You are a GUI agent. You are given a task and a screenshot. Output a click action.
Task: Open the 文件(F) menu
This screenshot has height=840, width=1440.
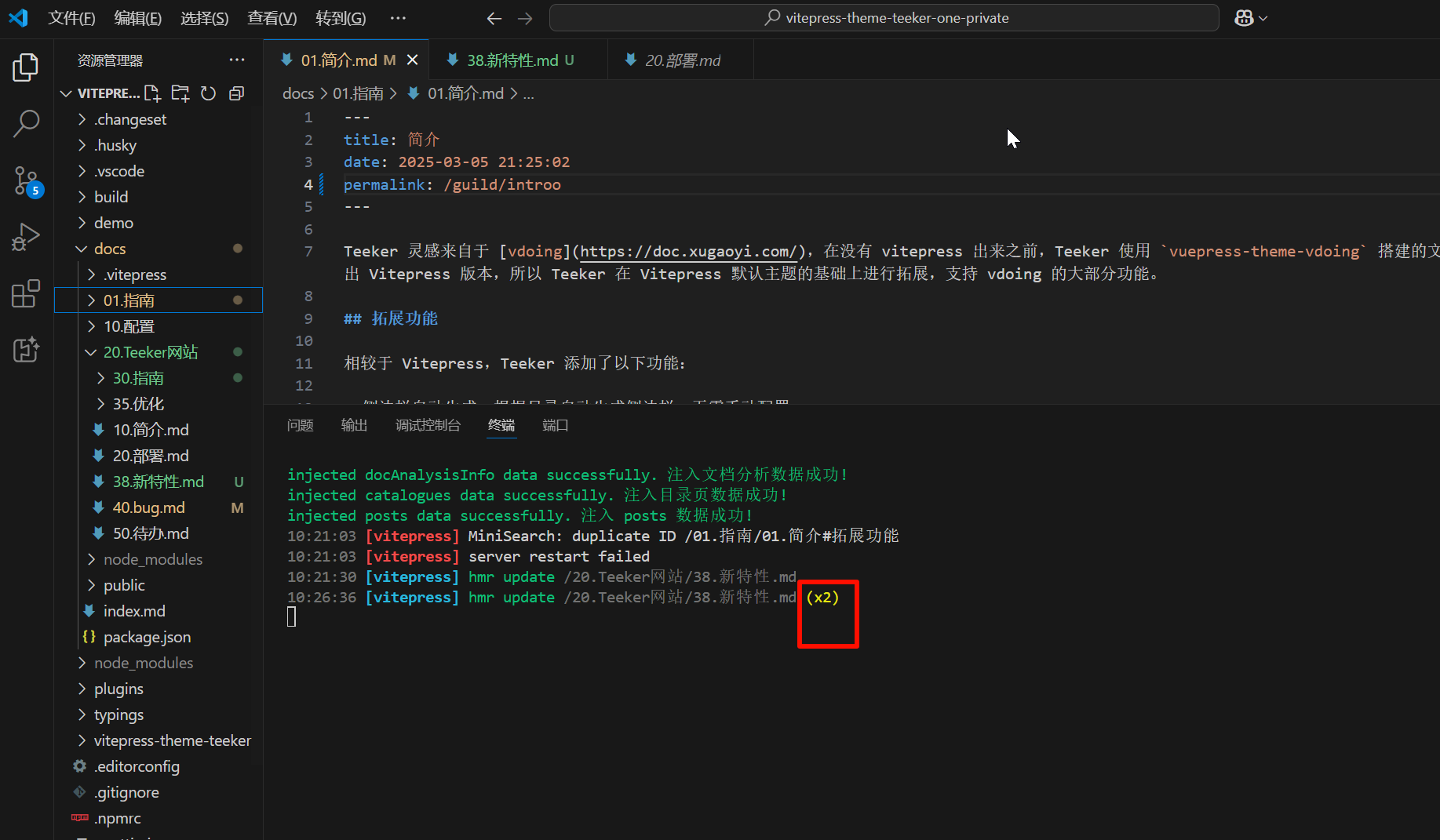point(71,17)
